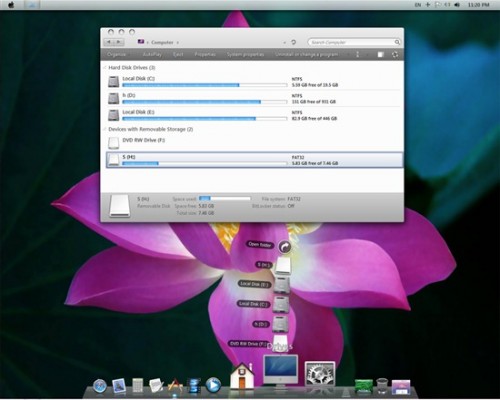Click inside the Search Computer field
Screen dimensions: 500x400
tap(351, 42)
